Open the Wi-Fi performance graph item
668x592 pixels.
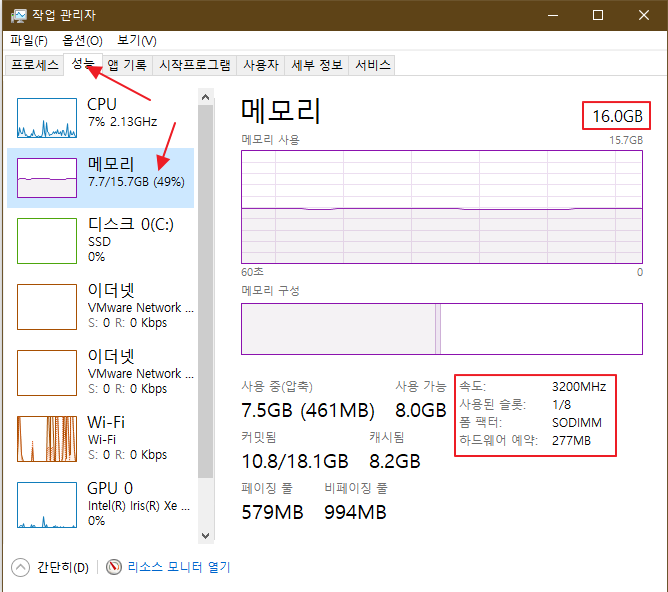tap(47, 439)
